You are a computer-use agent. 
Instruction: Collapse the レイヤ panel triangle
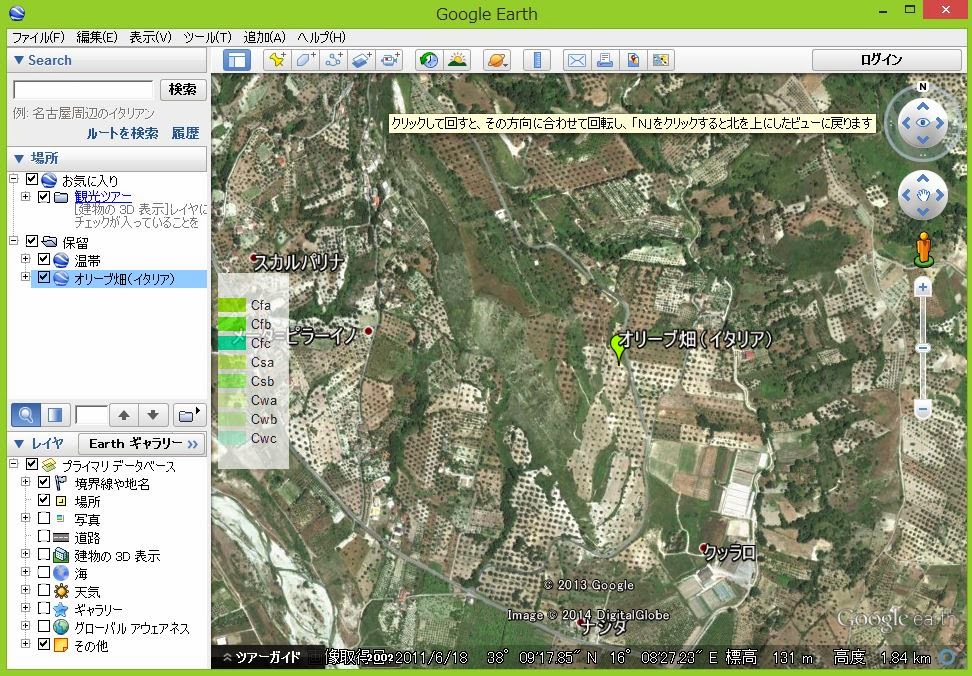[x=19, y=444]
